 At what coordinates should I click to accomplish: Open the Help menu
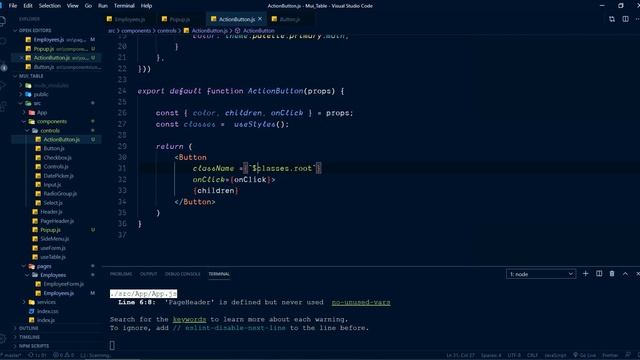pyautogui.click(x=146, y=6)
